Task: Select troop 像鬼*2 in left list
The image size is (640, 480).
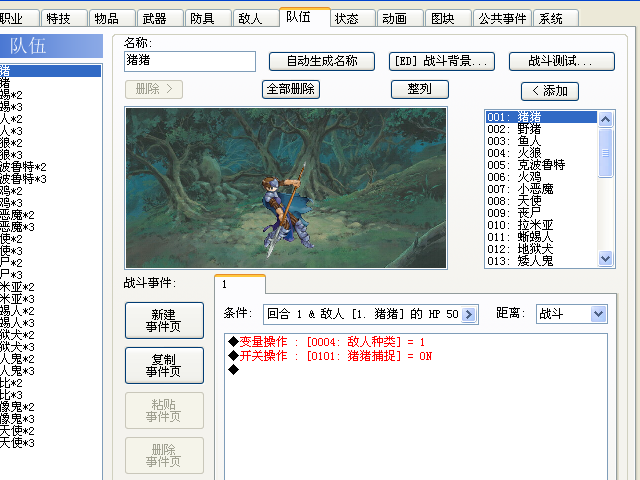Action: (x=50, y=407)
